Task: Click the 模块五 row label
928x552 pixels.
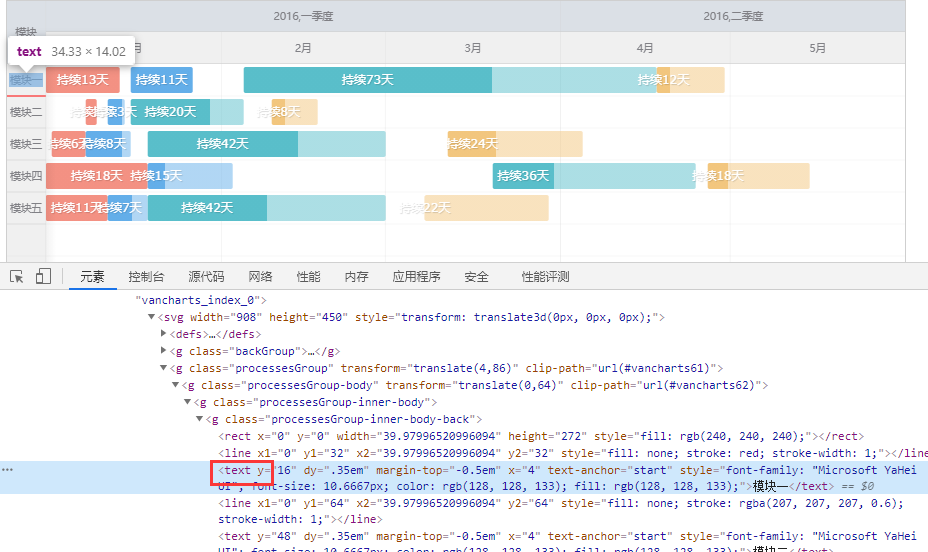Action: [x=26, y=208]
